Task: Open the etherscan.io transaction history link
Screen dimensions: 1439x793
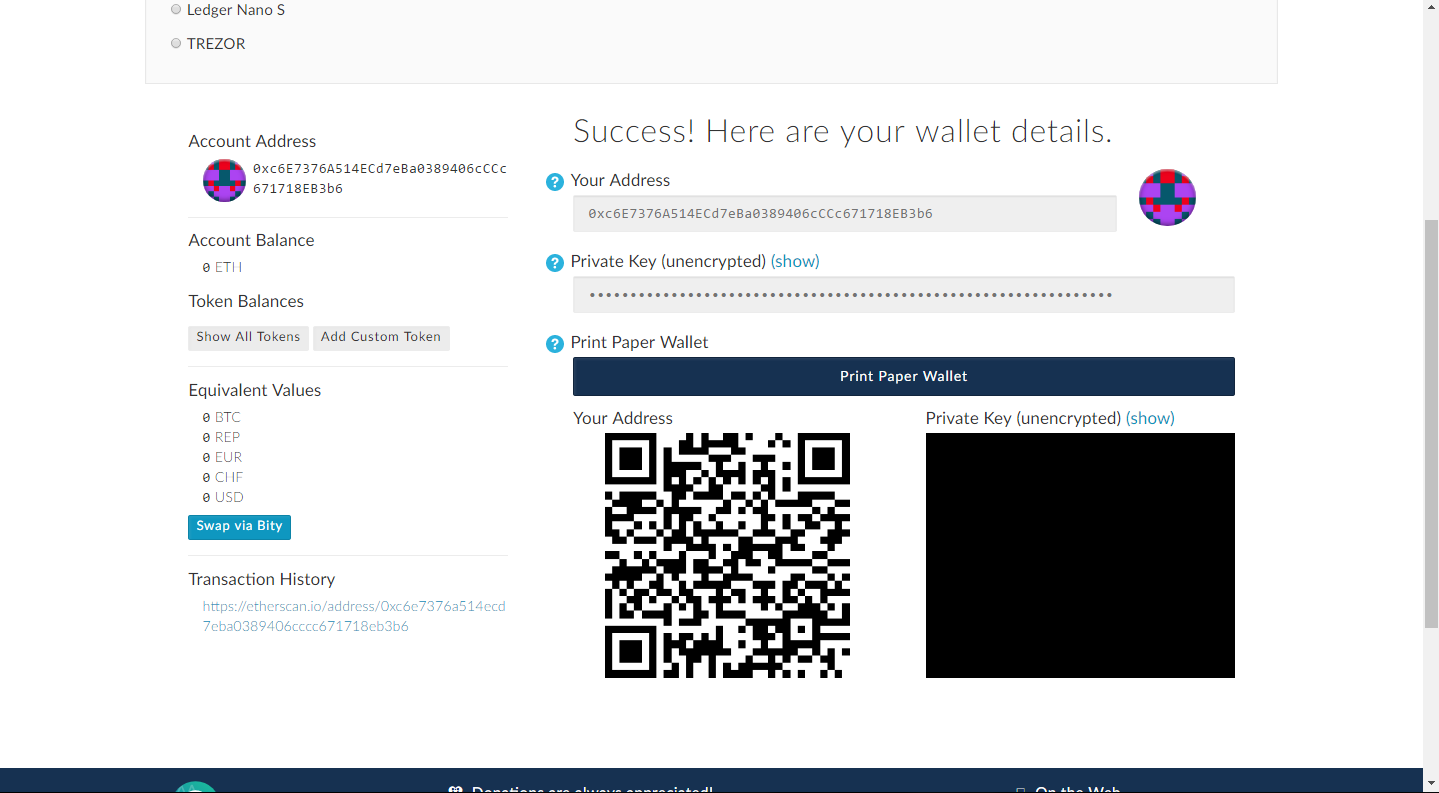Action: point(354,616)
